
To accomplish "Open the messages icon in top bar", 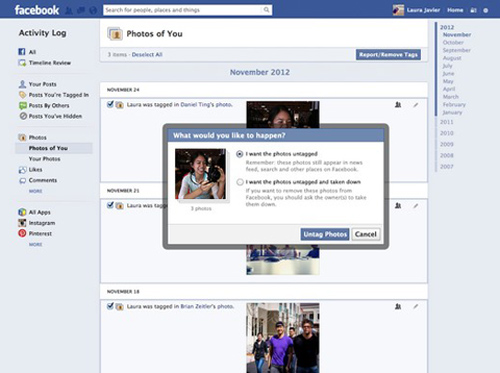I will (x=81, y=11).
